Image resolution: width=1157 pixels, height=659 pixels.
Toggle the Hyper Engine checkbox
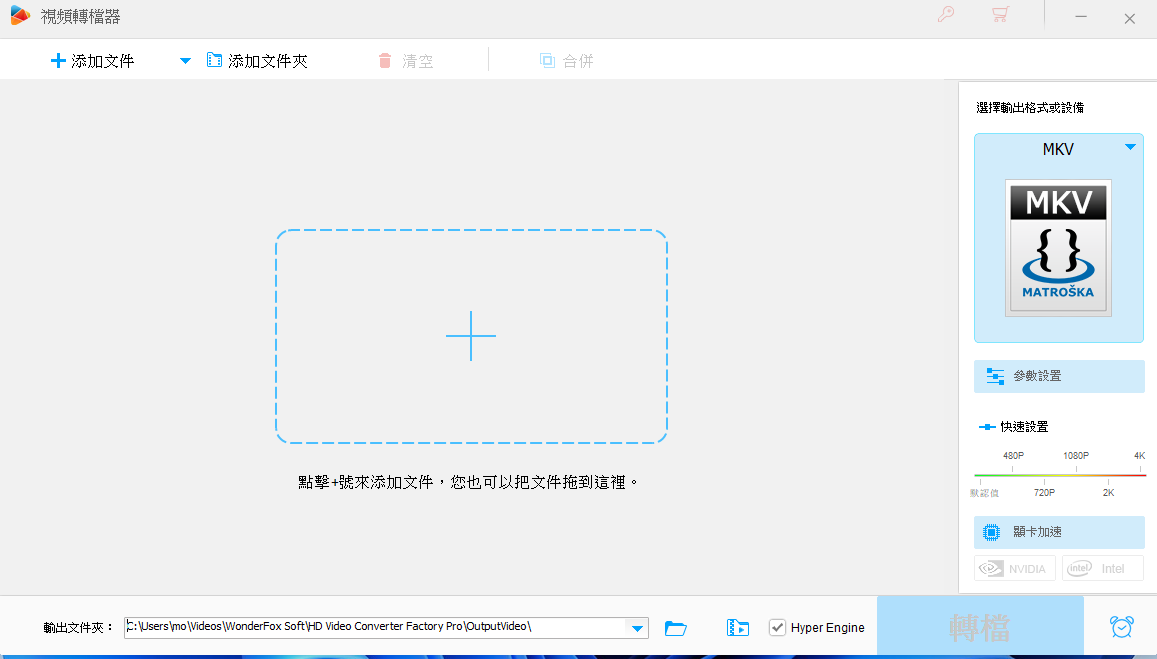point(777,627)
